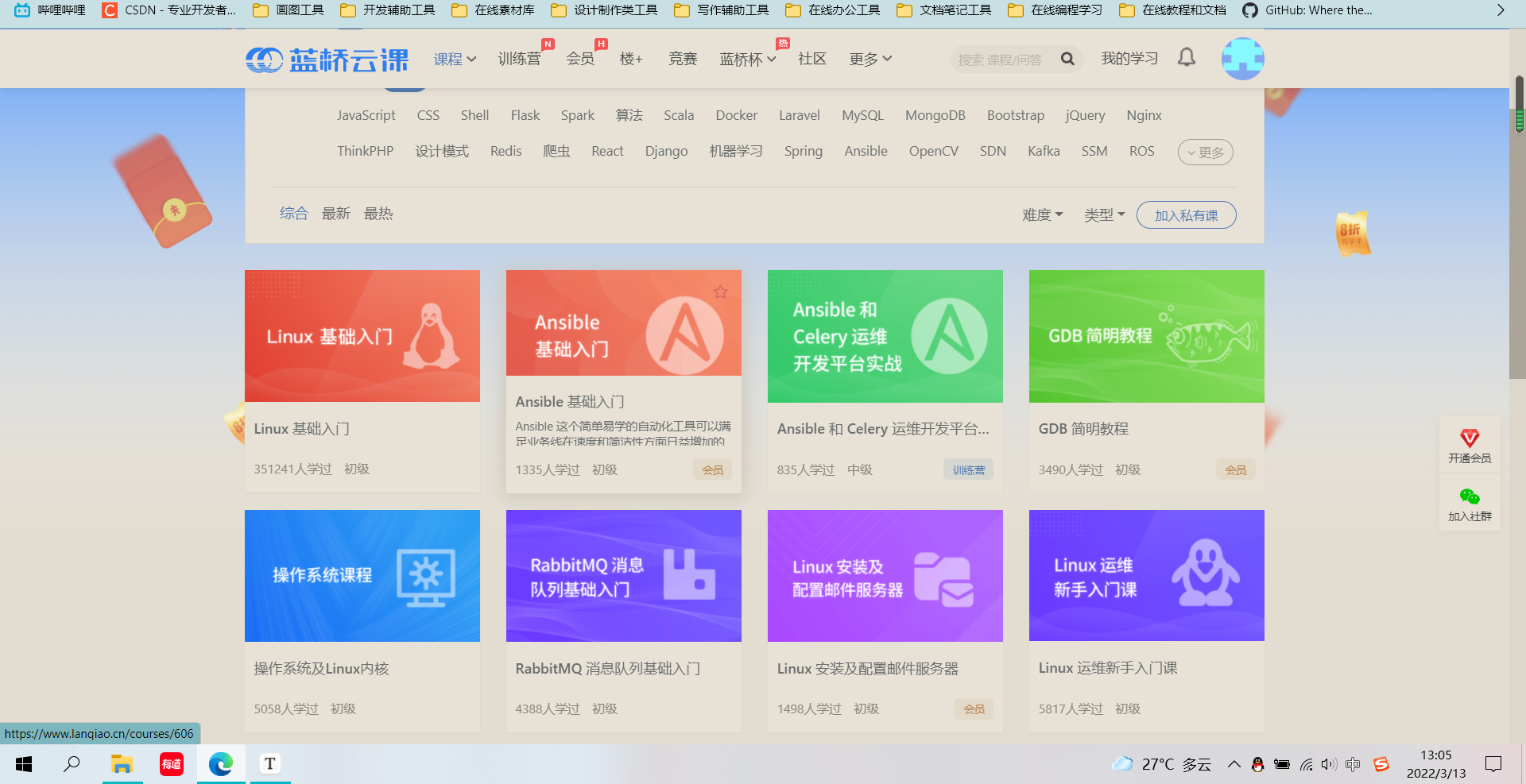Select the 最新 sort tab
The image size is (1526, 784).
tap(335, 213)
